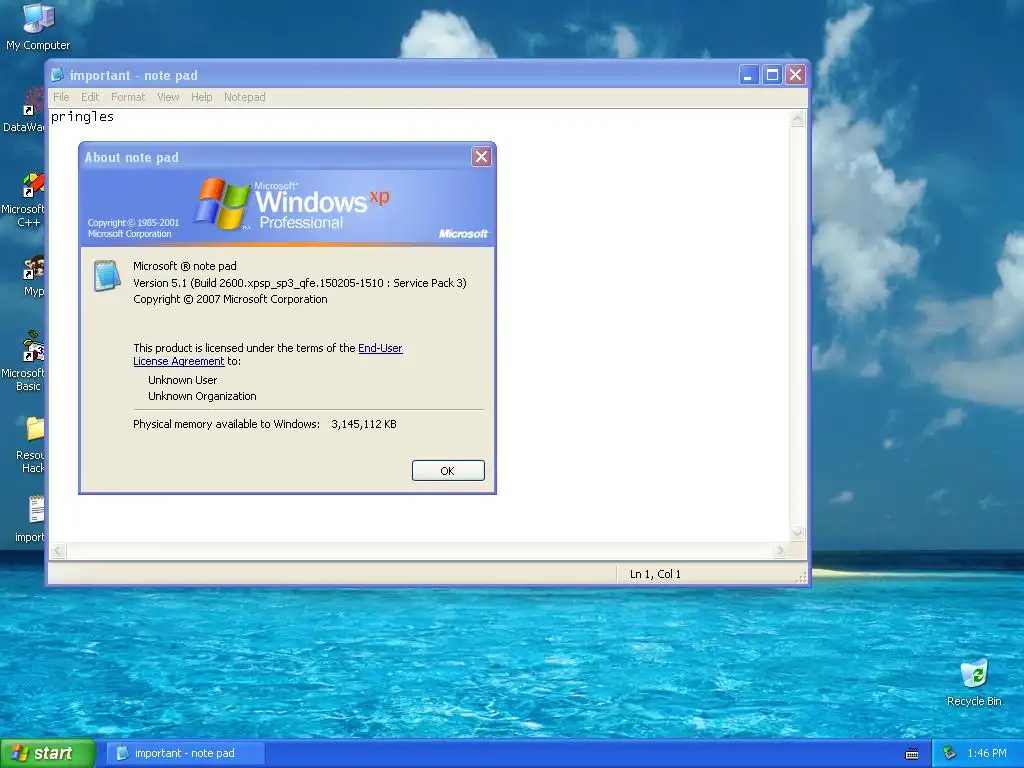Open the End-User License Agreement link
1024x768 pixels.
tap(268, 355)
